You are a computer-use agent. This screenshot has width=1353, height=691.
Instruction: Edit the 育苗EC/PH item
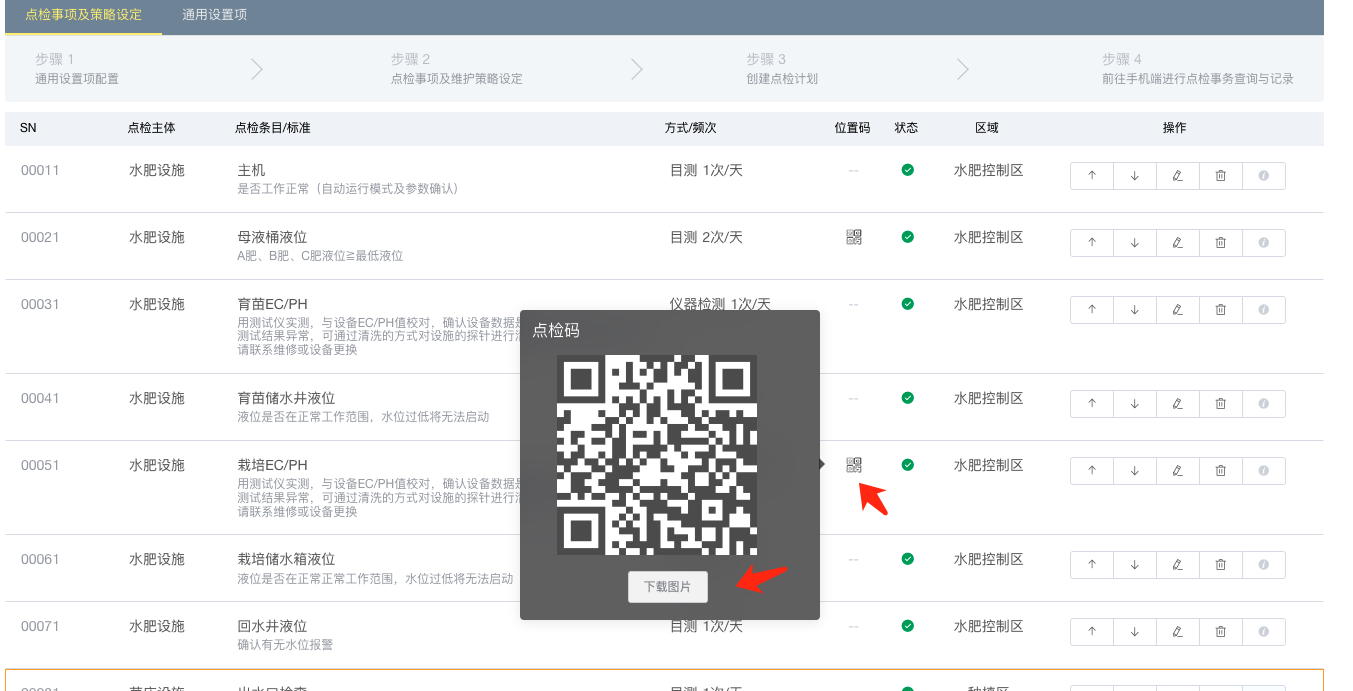1178,310
